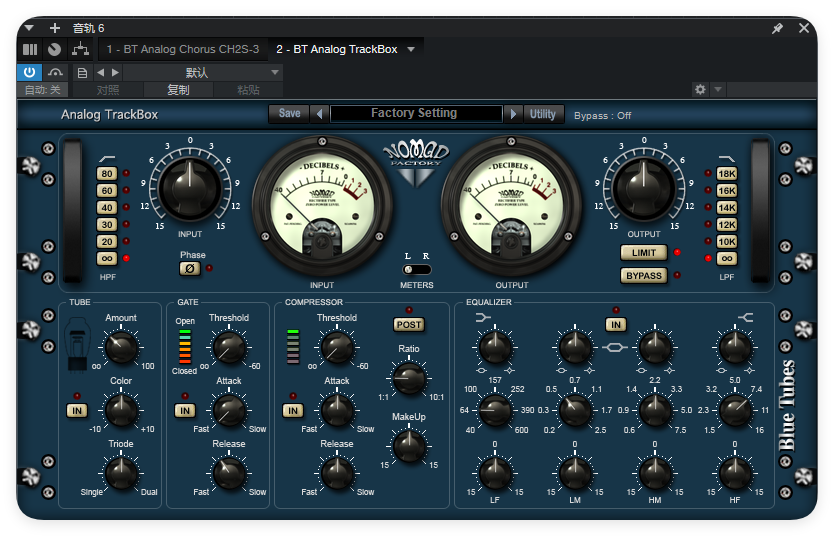The height and width of the screenshot is (536, 834).
Task: Go to next host preset arrow
Action: click(x=115, y=72)
